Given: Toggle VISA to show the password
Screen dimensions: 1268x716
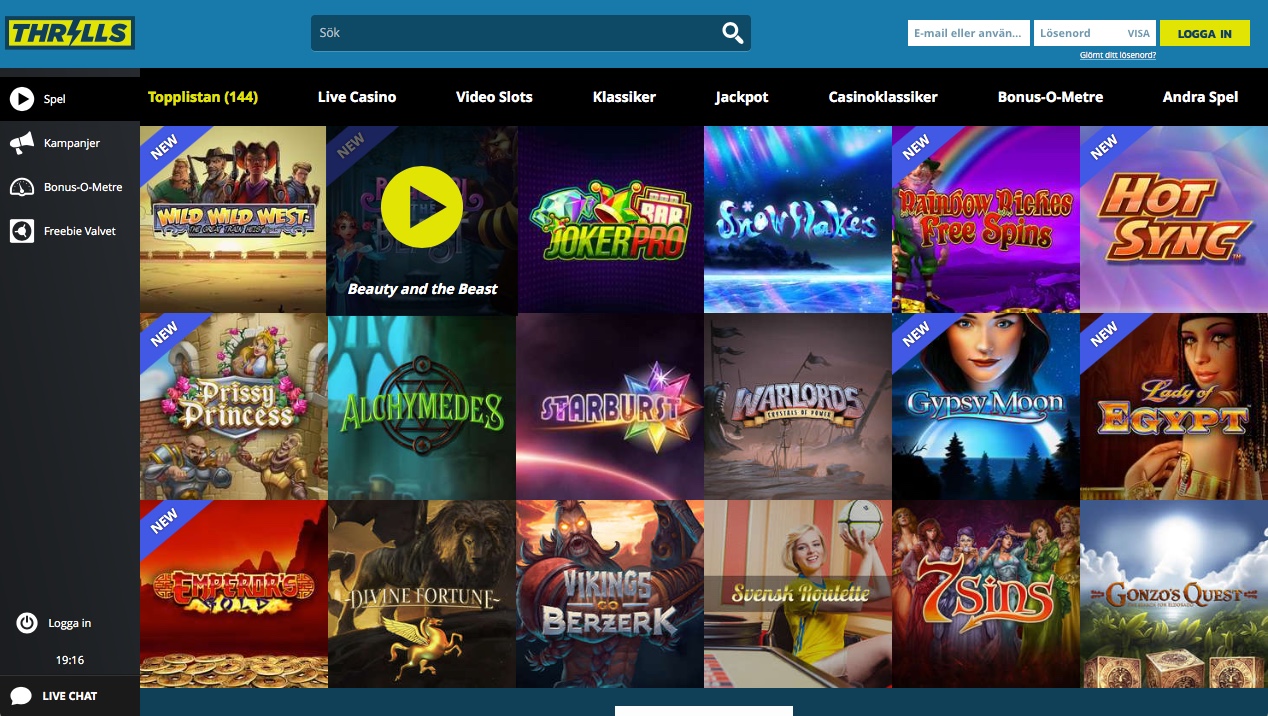Looking at the screenshot, I should (1138, 34).
